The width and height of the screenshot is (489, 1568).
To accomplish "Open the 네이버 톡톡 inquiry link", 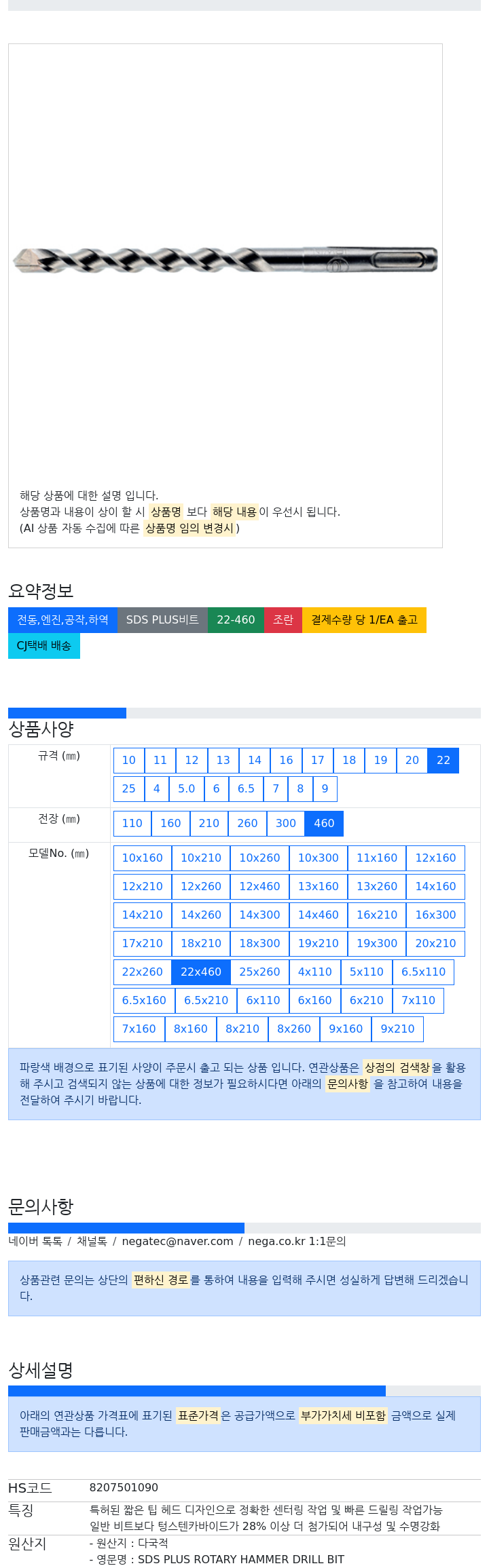I will [x=35, y=1242].
